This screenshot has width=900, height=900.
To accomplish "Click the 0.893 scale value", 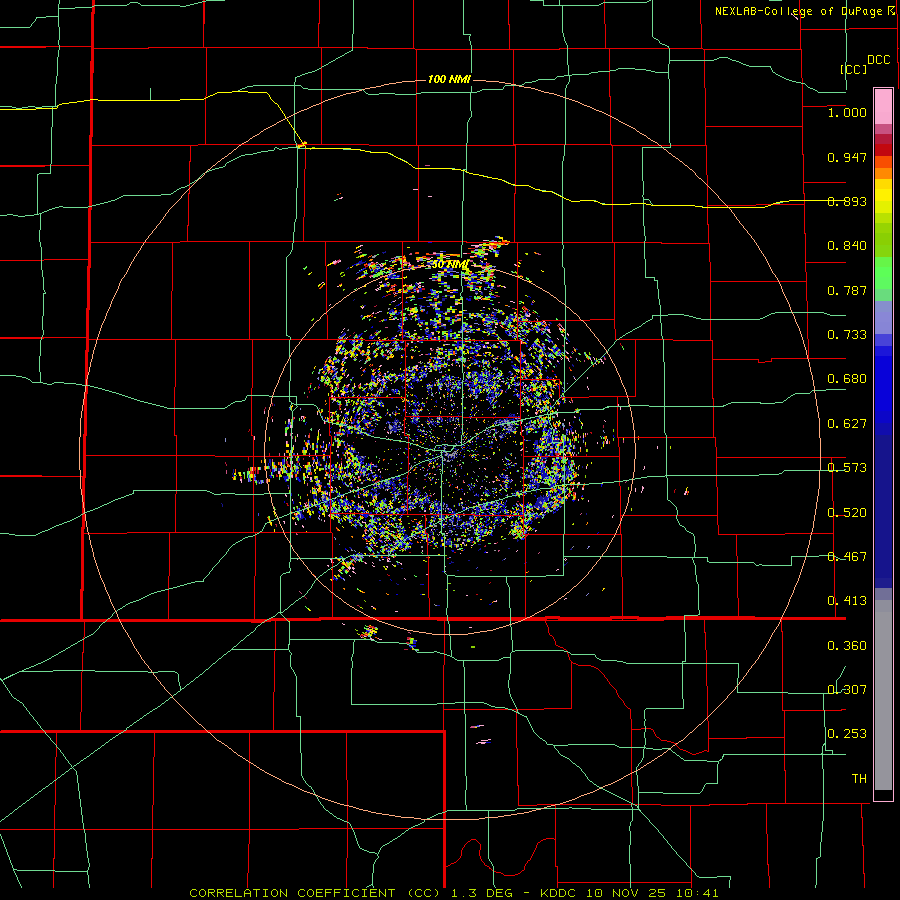I will pos(847,201).
